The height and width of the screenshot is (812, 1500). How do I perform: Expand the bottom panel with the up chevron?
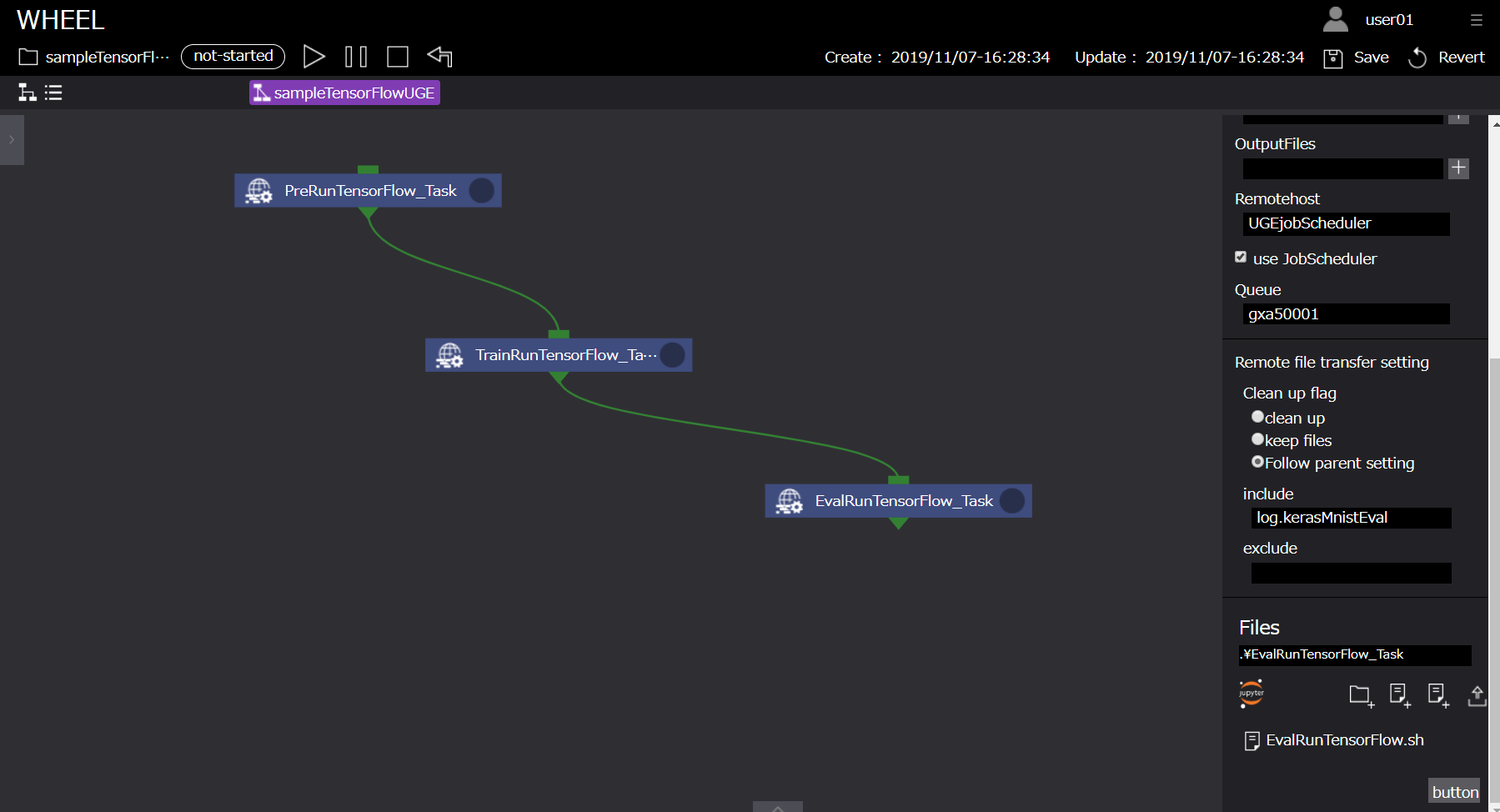[777, 807]
